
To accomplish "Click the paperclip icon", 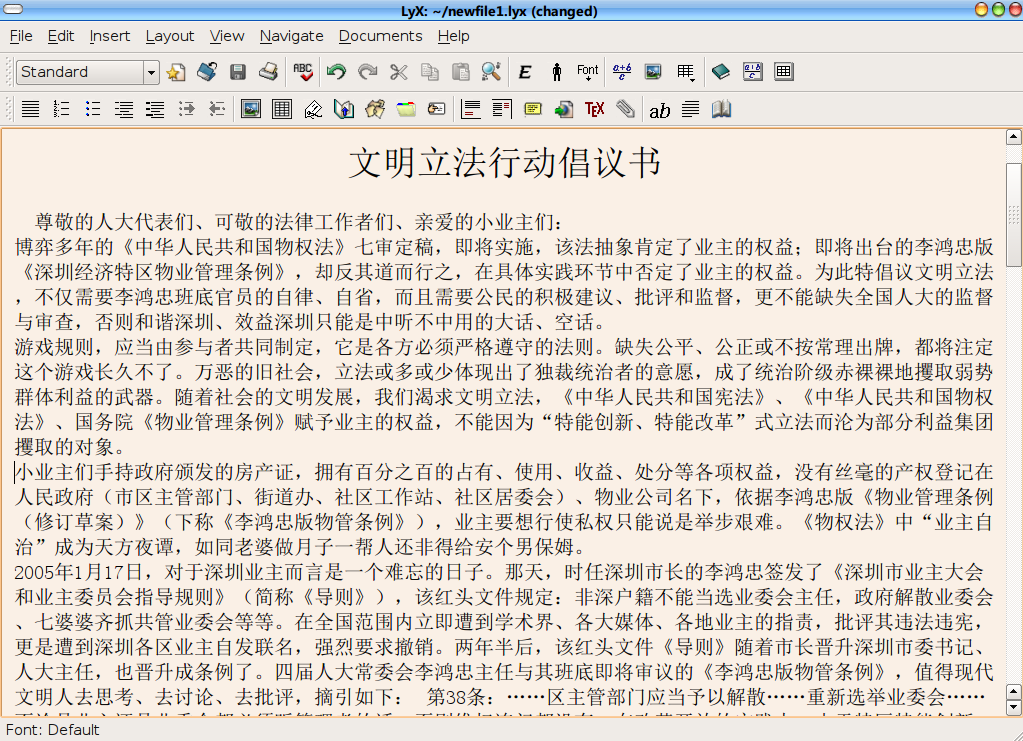I will pyautogui.click(x=625, y=109).
